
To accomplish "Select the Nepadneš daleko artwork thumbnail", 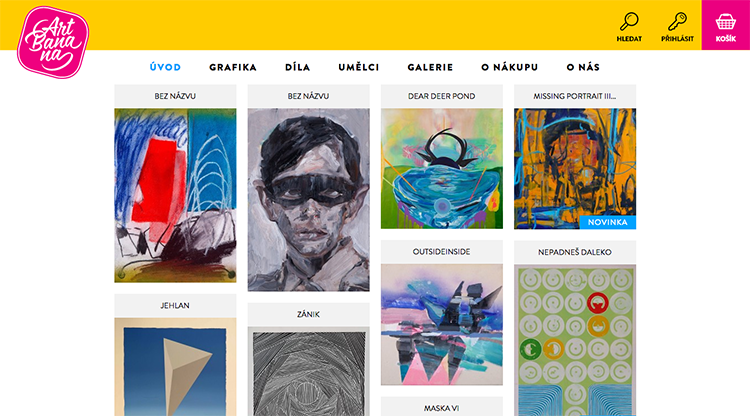I will click(575, 340).
